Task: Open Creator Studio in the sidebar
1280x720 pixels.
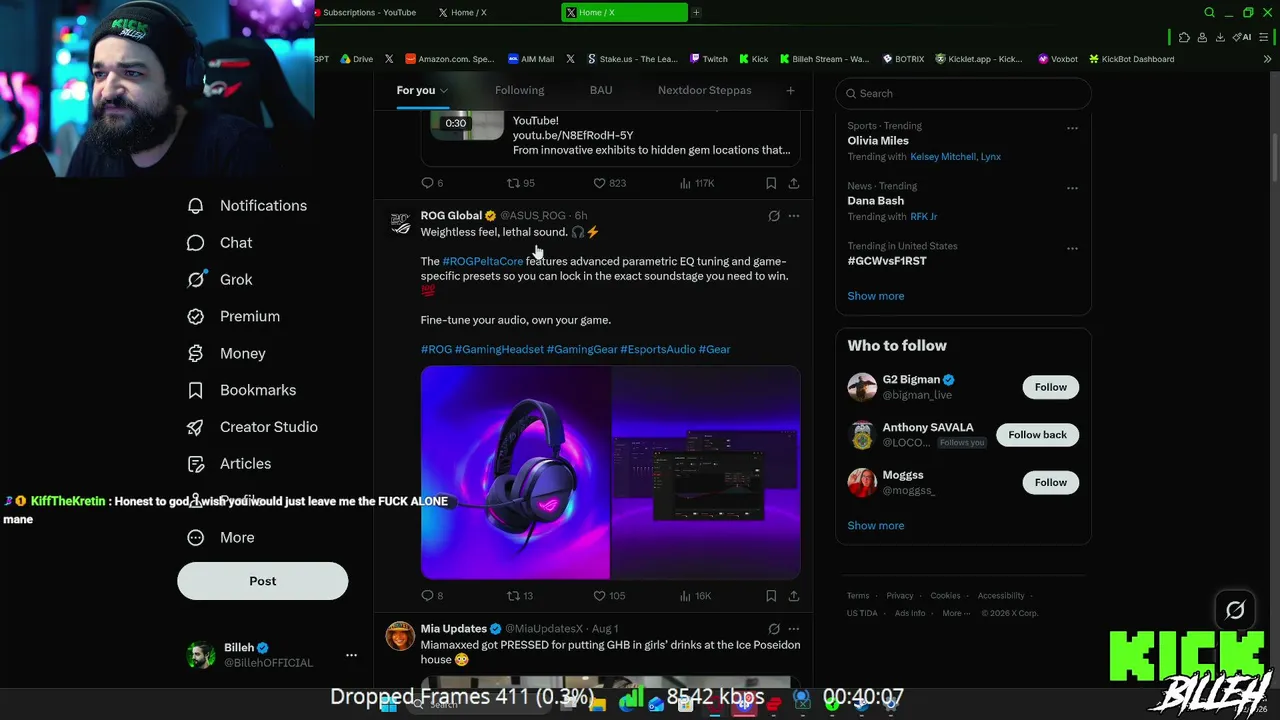Action: 253,428
